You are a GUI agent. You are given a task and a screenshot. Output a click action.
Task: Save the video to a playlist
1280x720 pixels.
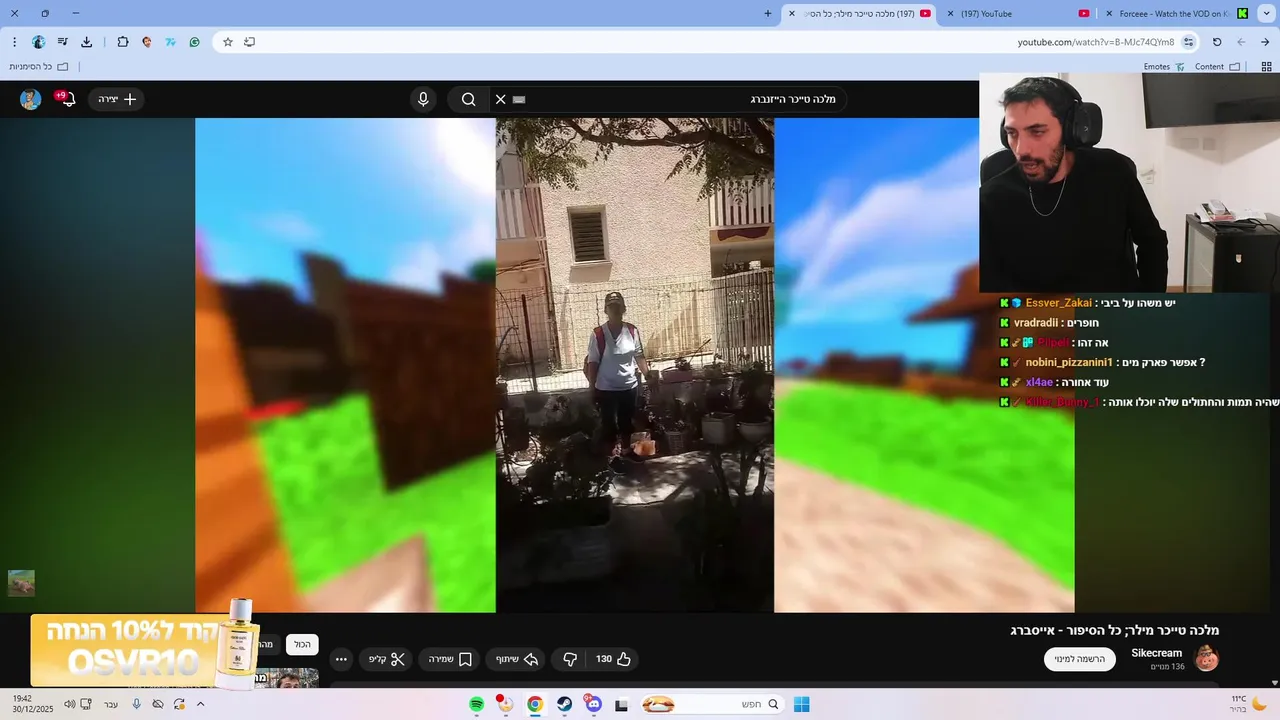pyautogui.click(x=451, y=659)
